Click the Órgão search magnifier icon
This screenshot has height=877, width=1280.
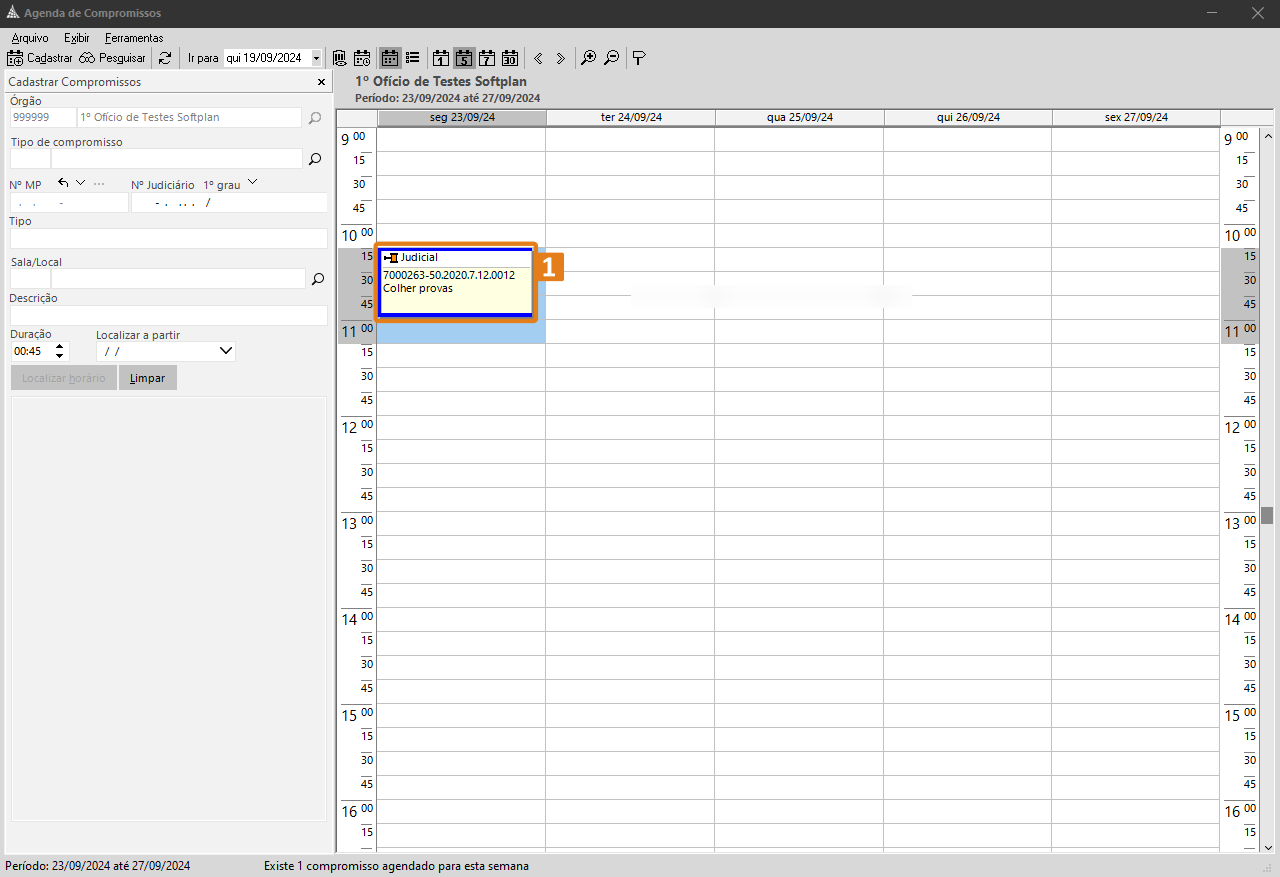tap(315, 118)
